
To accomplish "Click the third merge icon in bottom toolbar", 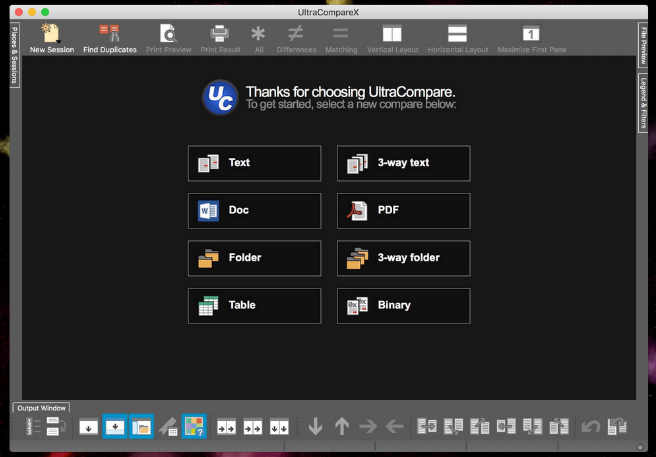I will tap(479, 426).
